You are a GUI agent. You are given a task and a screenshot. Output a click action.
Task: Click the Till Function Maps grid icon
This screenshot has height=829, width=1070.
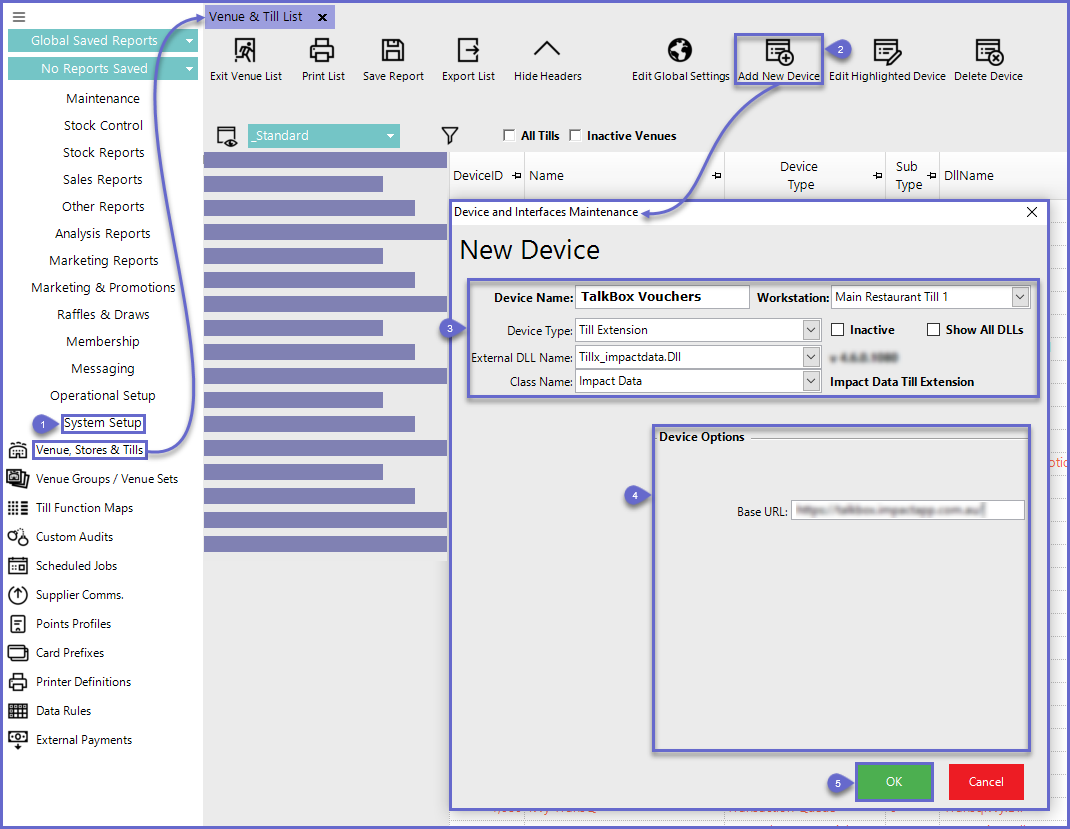point(18,508)
